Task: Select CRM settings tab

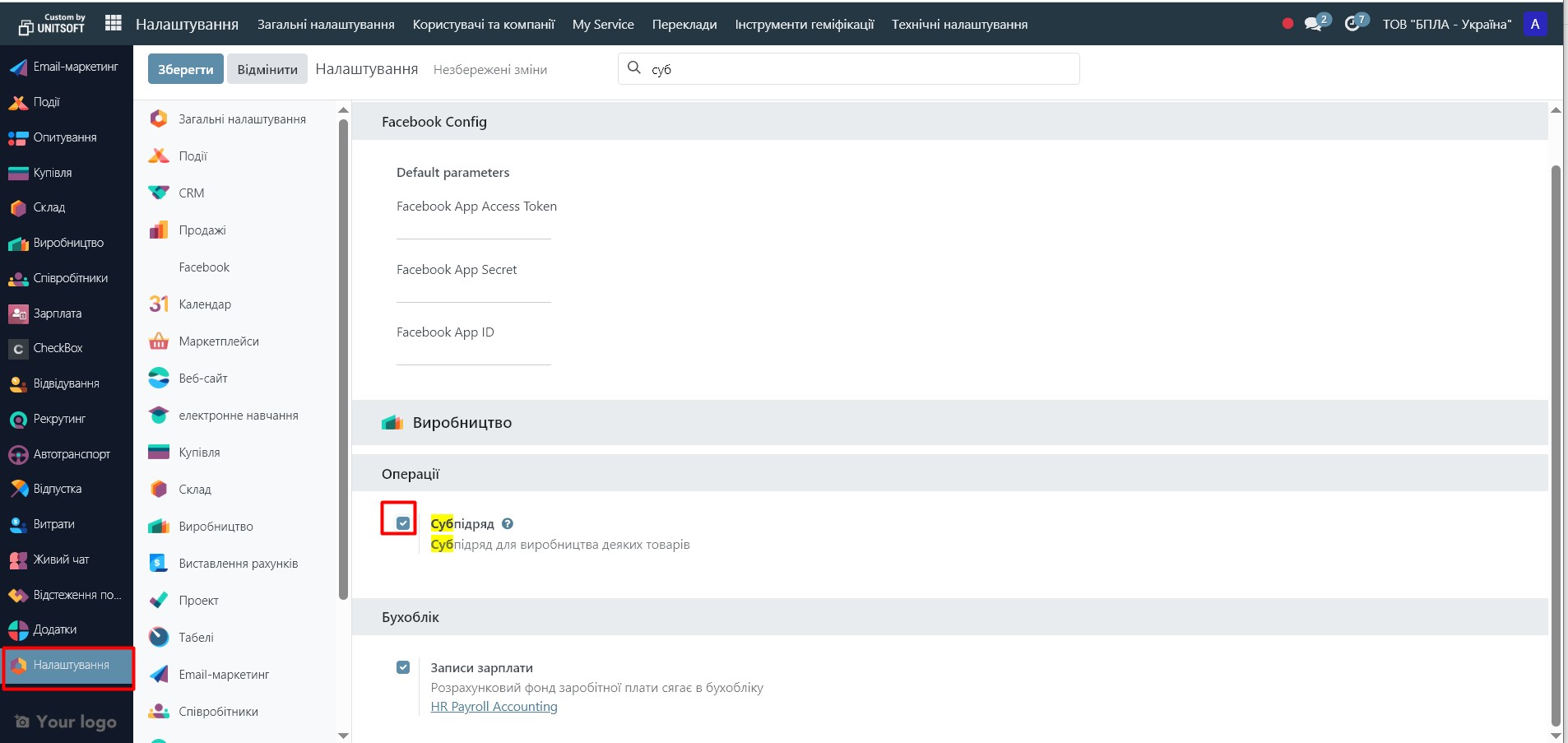Action: coord(191,193)
